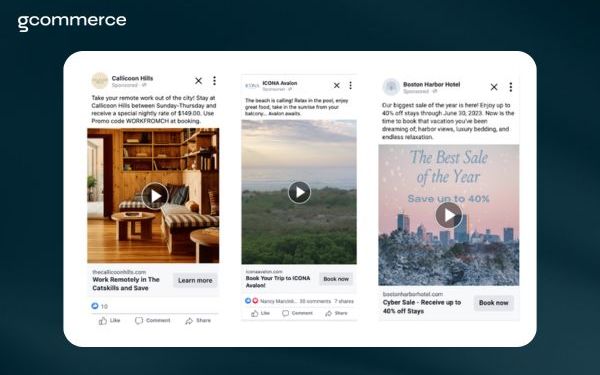Open bostonharborhotel.com link

pos(413,294)
